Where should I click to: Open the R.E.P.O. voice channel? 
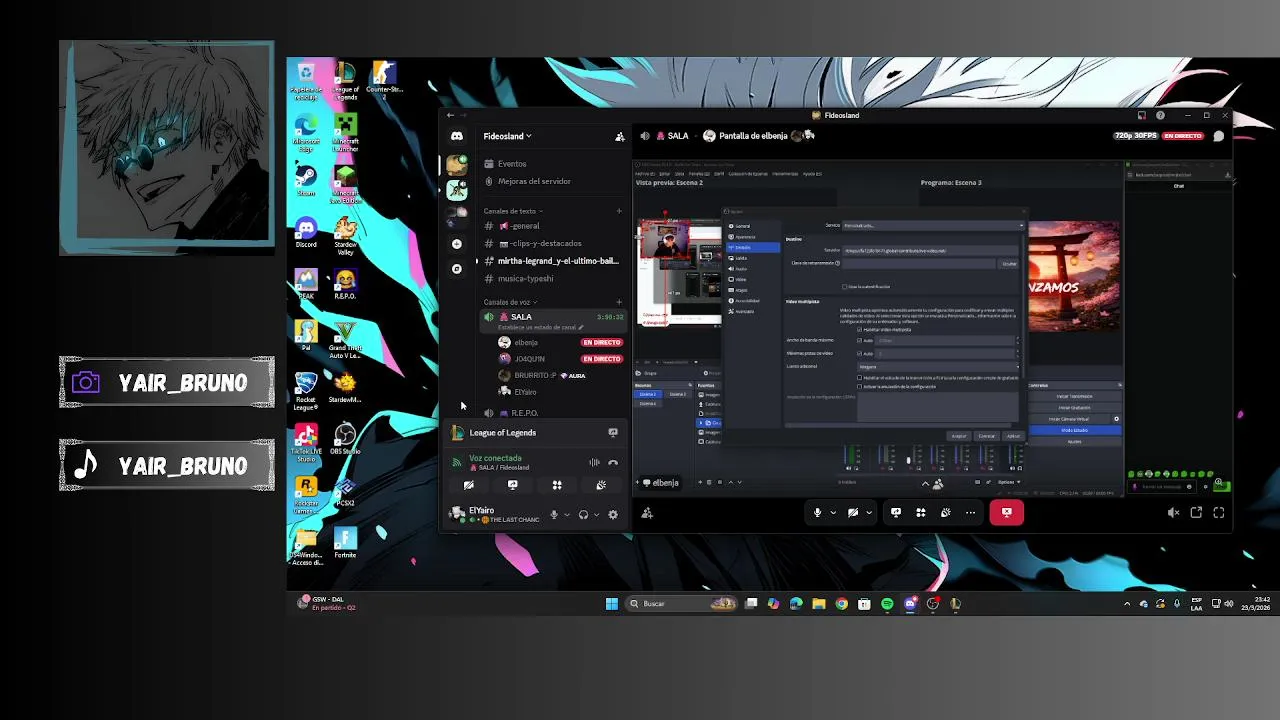pyautogui.click(x=552, y=412)
